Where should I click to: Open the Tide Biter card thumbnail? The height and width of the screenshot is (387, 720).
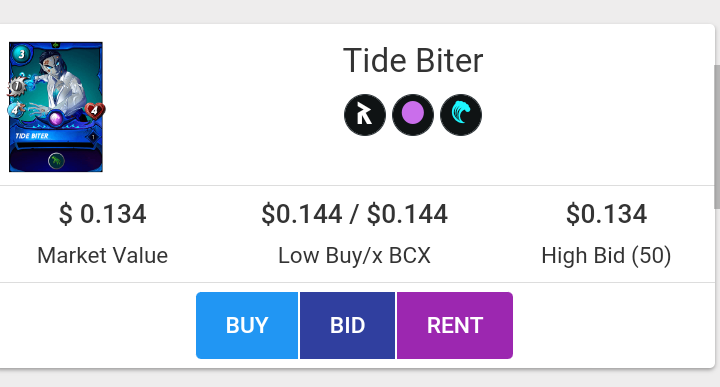tap(56, 107)
